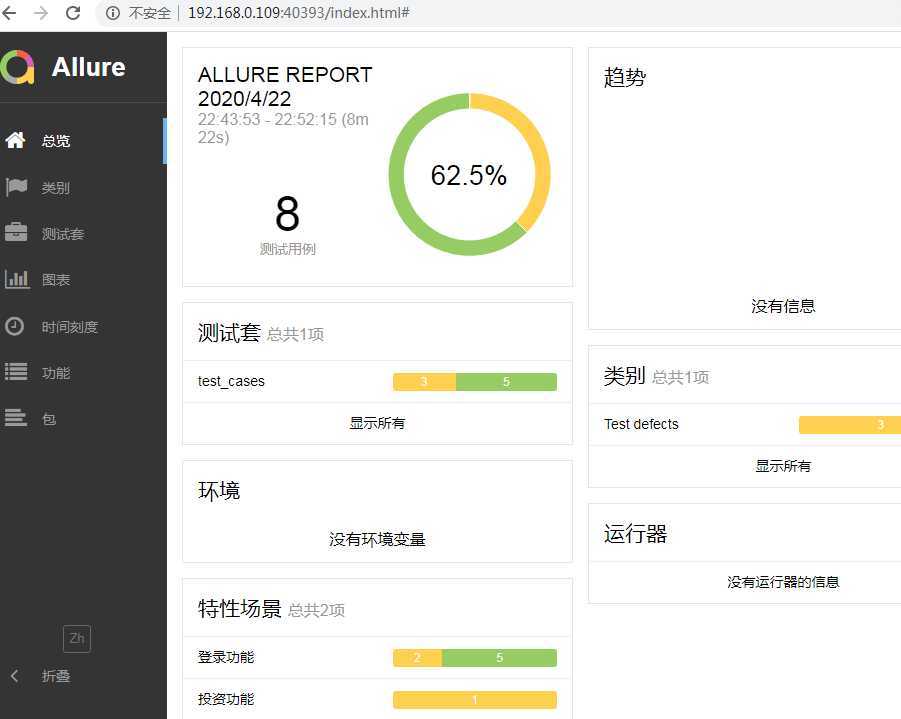Open the 类别 widget heading on right
901x719 pixels.
[x=625, y=376]
